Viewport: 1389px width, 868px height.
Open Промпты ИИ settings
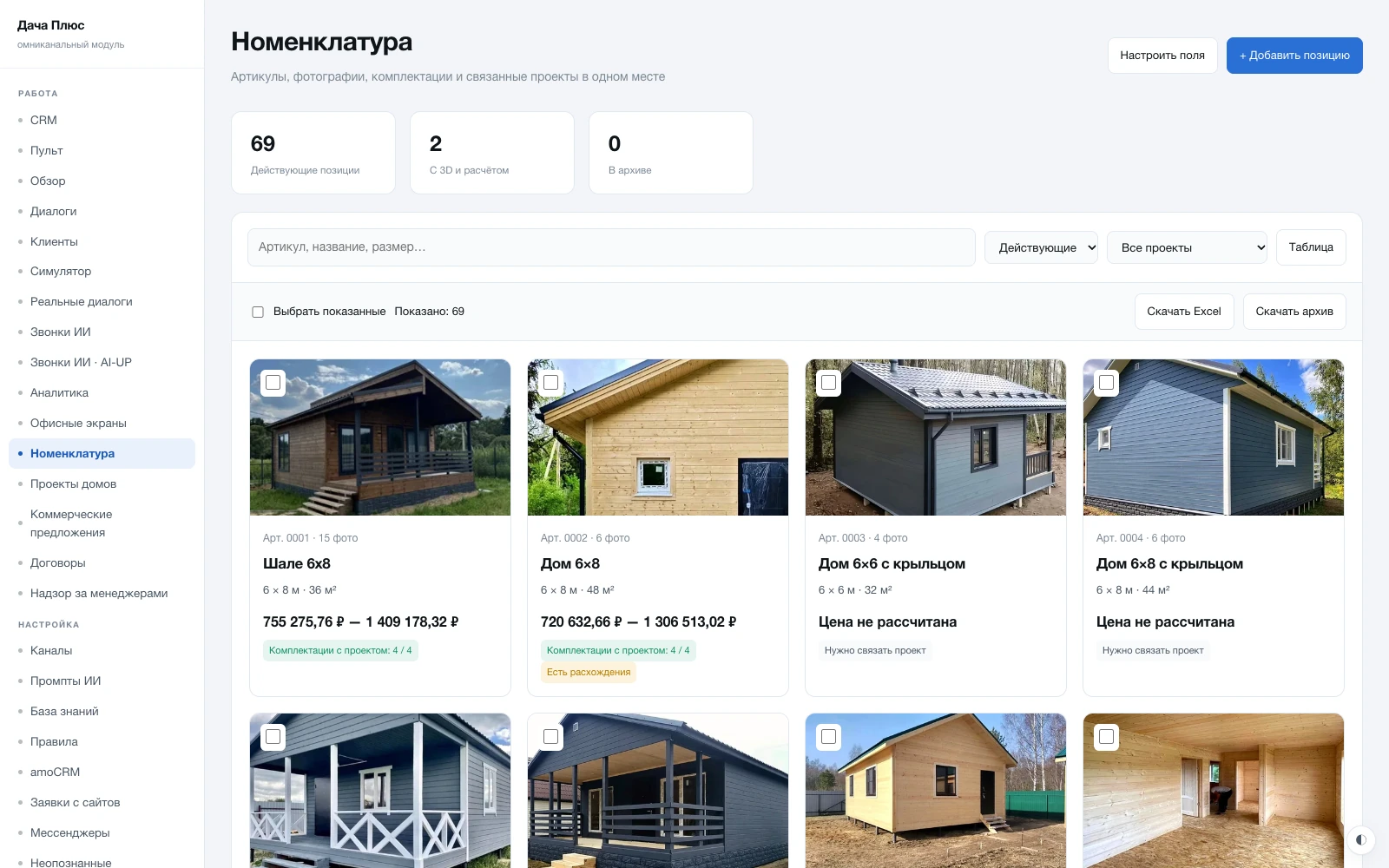(x=102, y=681)
